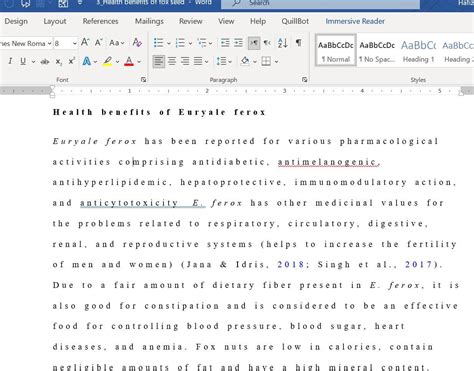Open the Layout tab
The image size is (474, 371).
click(55, 21)
